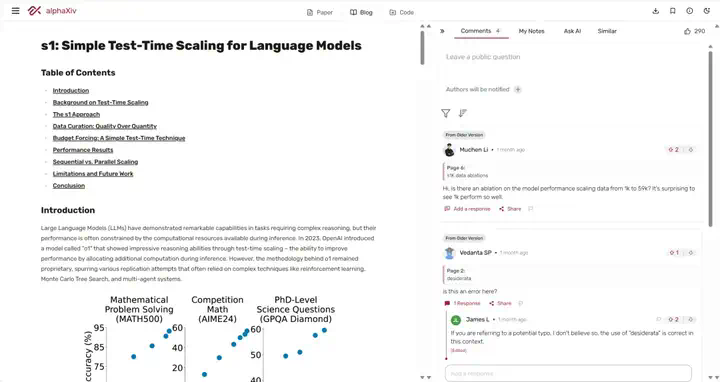
Task: Like the paper with the thumbs-up icon
Action: click(687, 31)
